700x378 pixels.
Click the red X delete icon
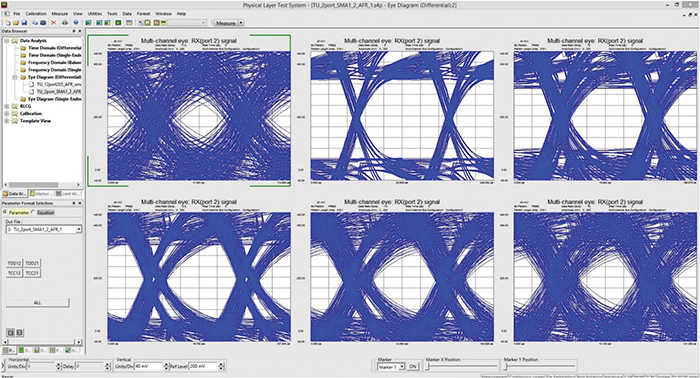click(54, 23)
